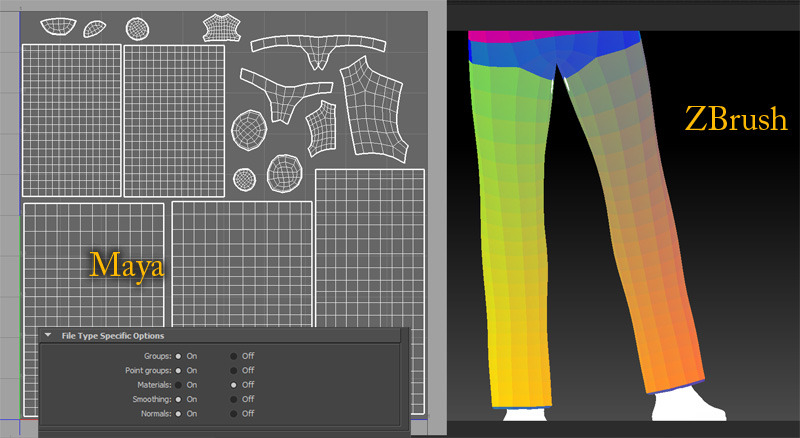Screen dimensions: 800x438
Task: Set Normals option to Off
Action: coord(233,413)
